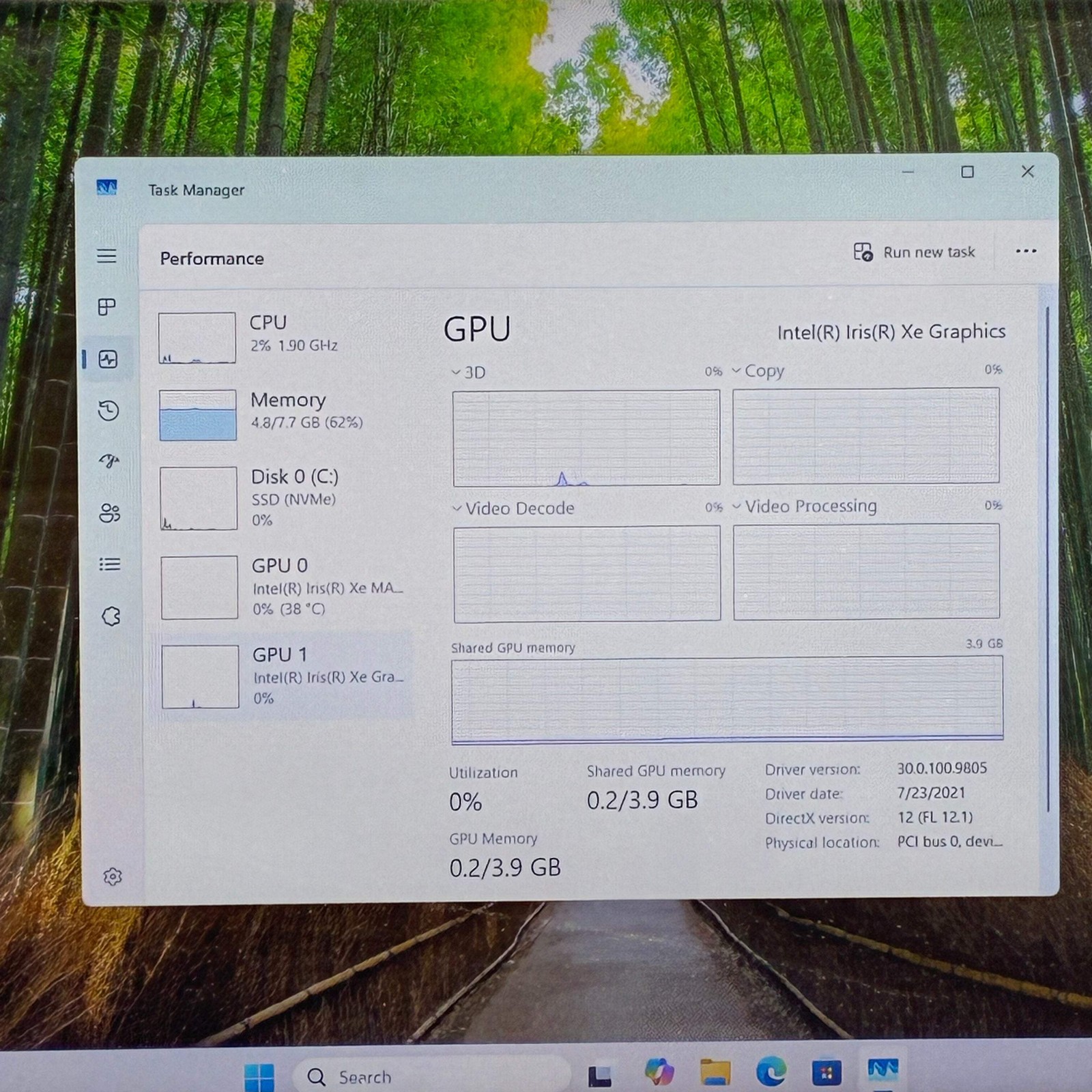Viewport: 1092px width, 1092px height.
Task: Click the Video Processing usage graph
Action: click(x=867, y=571)
